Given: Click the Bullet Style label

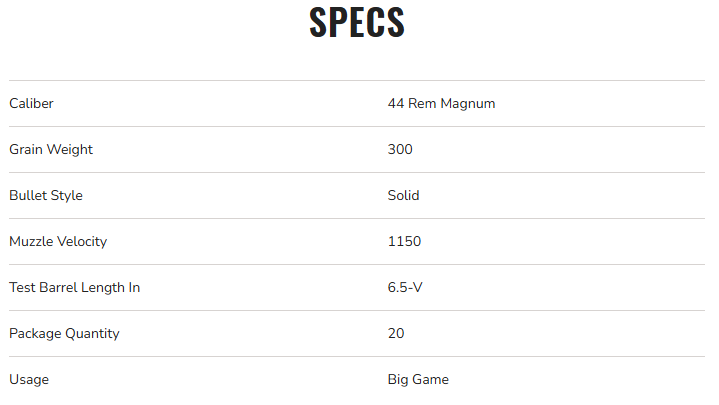Looking at the screenshot, I should coord(46,195).
